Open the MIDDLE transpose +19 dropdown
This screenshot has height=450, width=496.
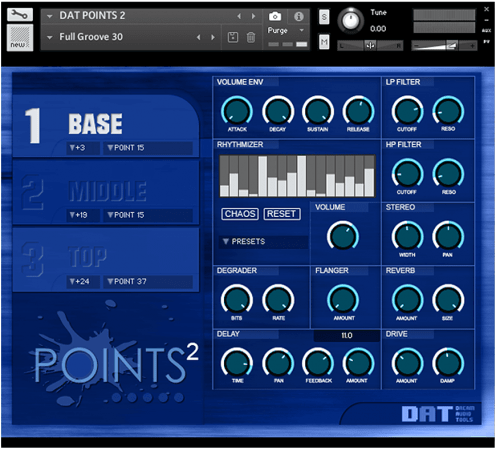point(83,215)
